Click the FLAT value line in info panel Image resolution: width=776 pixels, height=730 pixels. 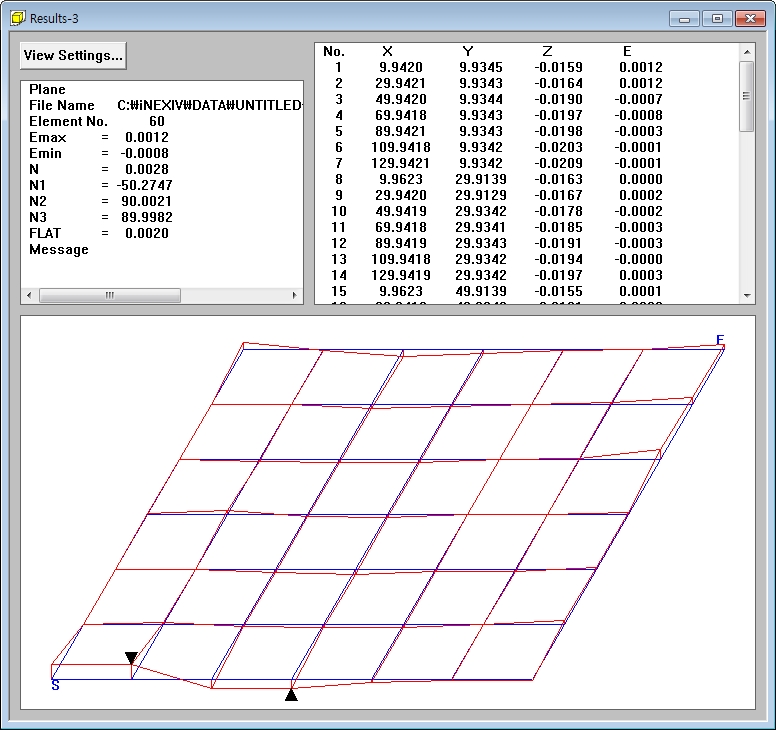tap(99, 233)
